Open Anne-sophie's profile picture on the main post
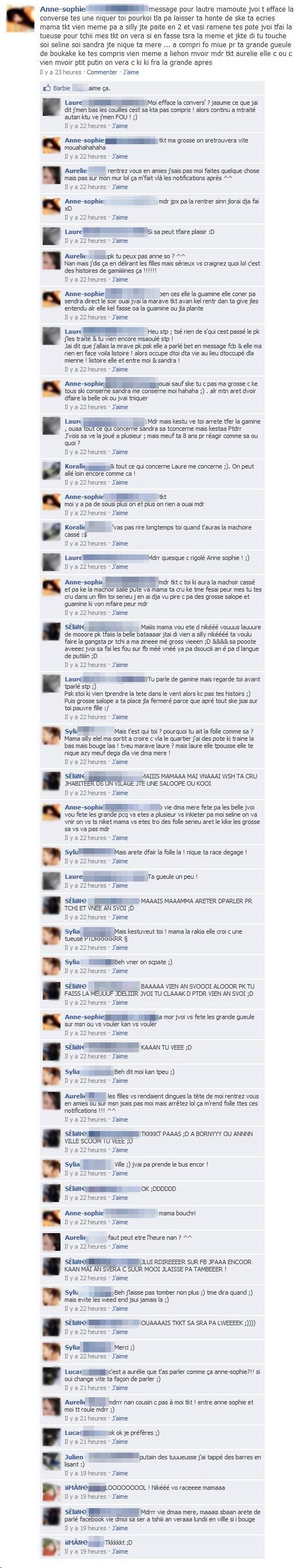 [x=20, y=18]
